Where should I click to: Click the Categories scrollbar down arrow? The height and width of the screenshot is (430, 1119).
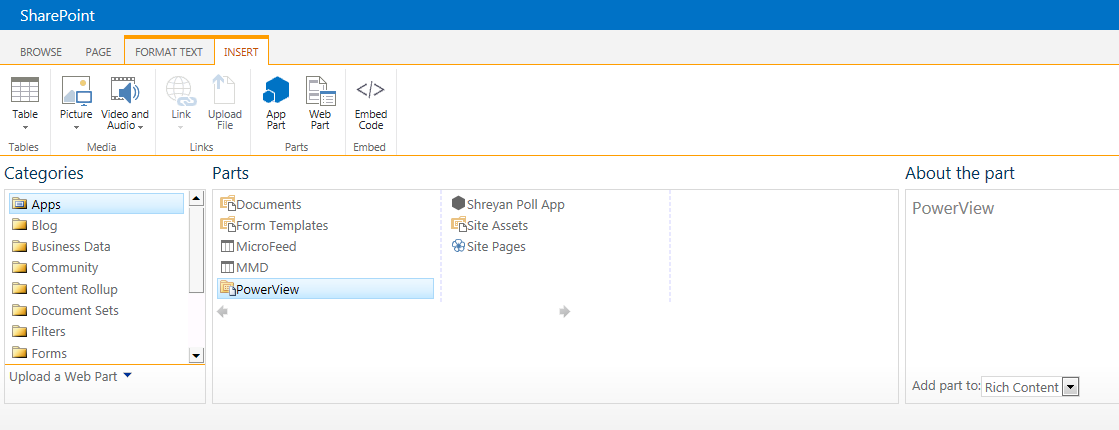196,355
